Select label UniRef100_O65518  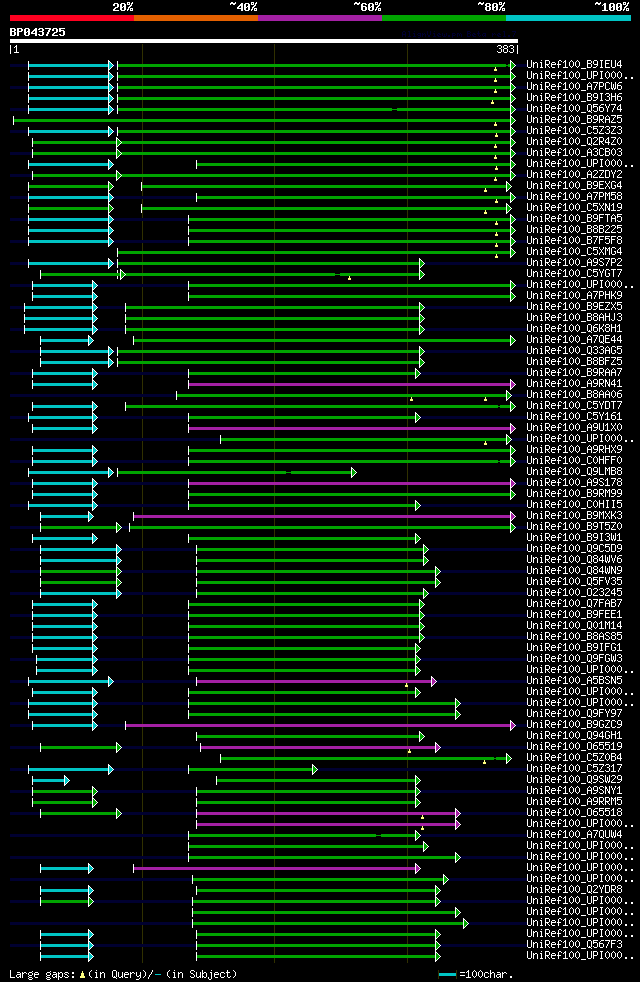click(574, 813)
